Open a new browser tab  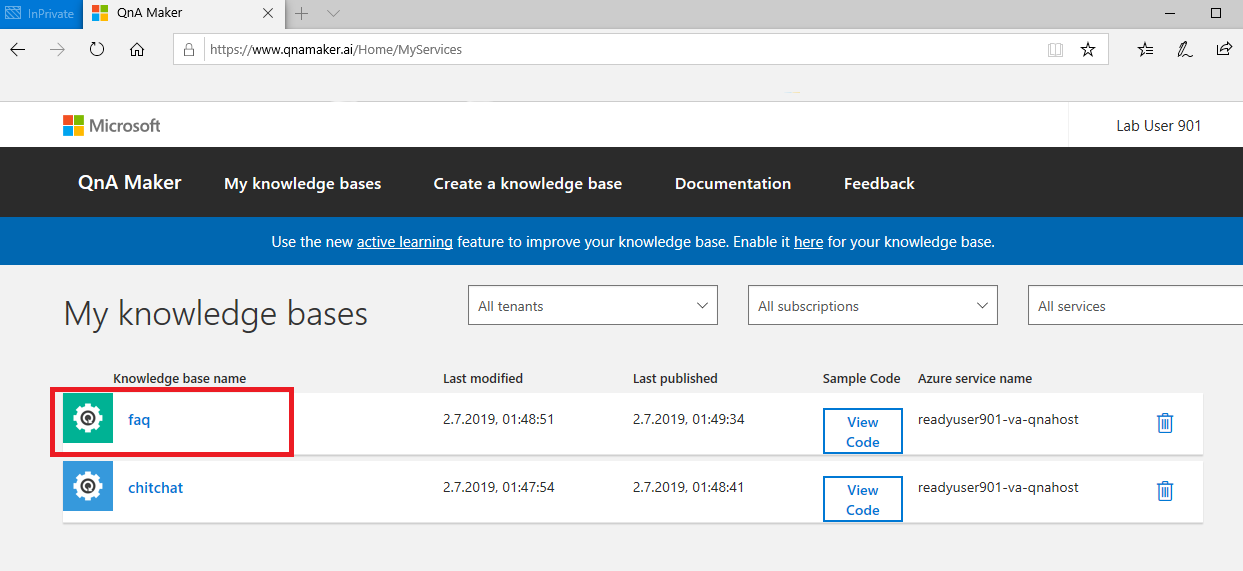[x=301, y=13]
